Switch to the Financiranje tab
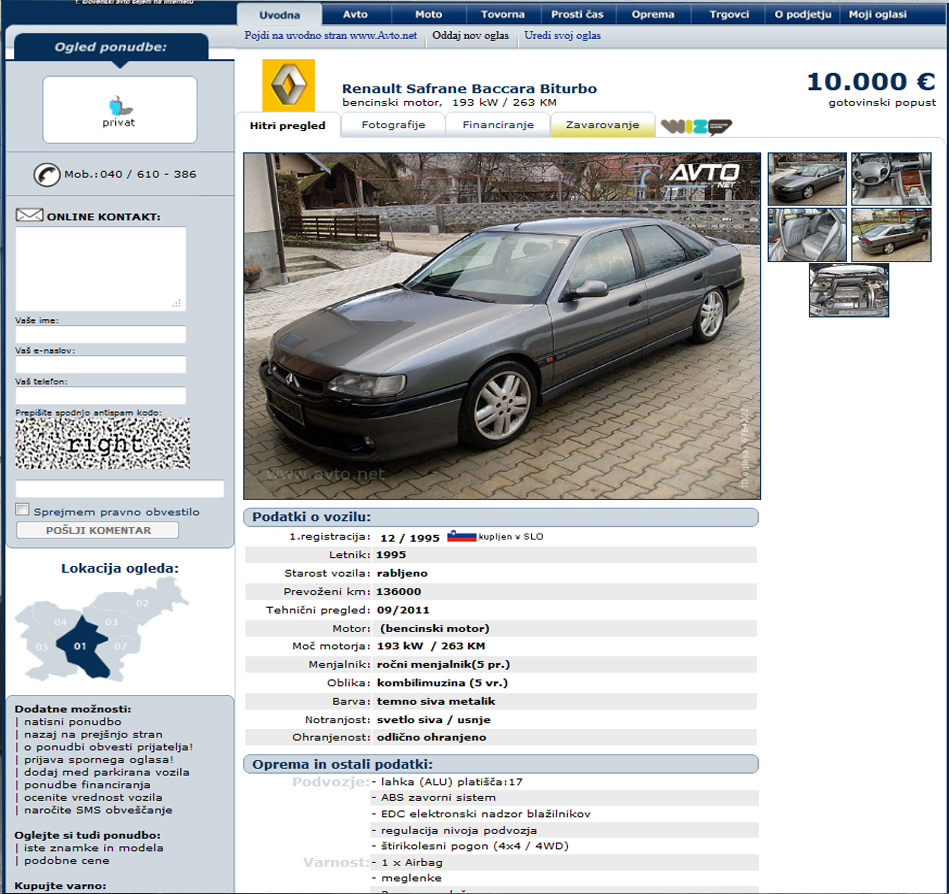Screen dimensions: 949x894 coord(498,125)
